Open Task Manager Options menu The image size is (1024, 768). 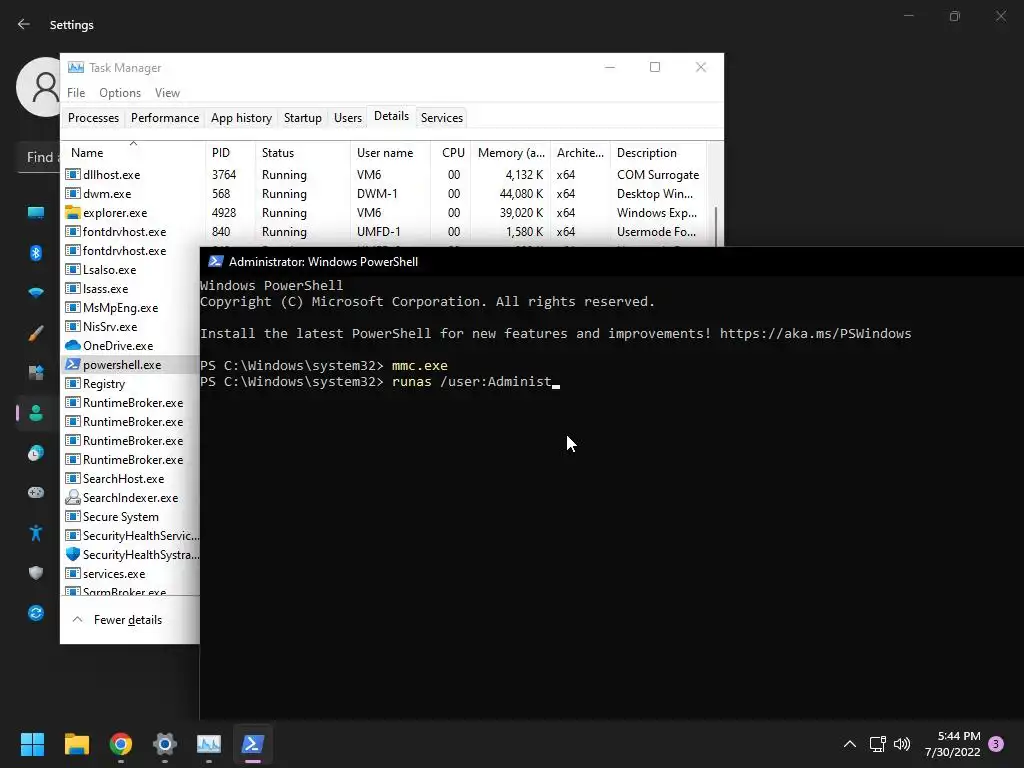tap(120, 93)
